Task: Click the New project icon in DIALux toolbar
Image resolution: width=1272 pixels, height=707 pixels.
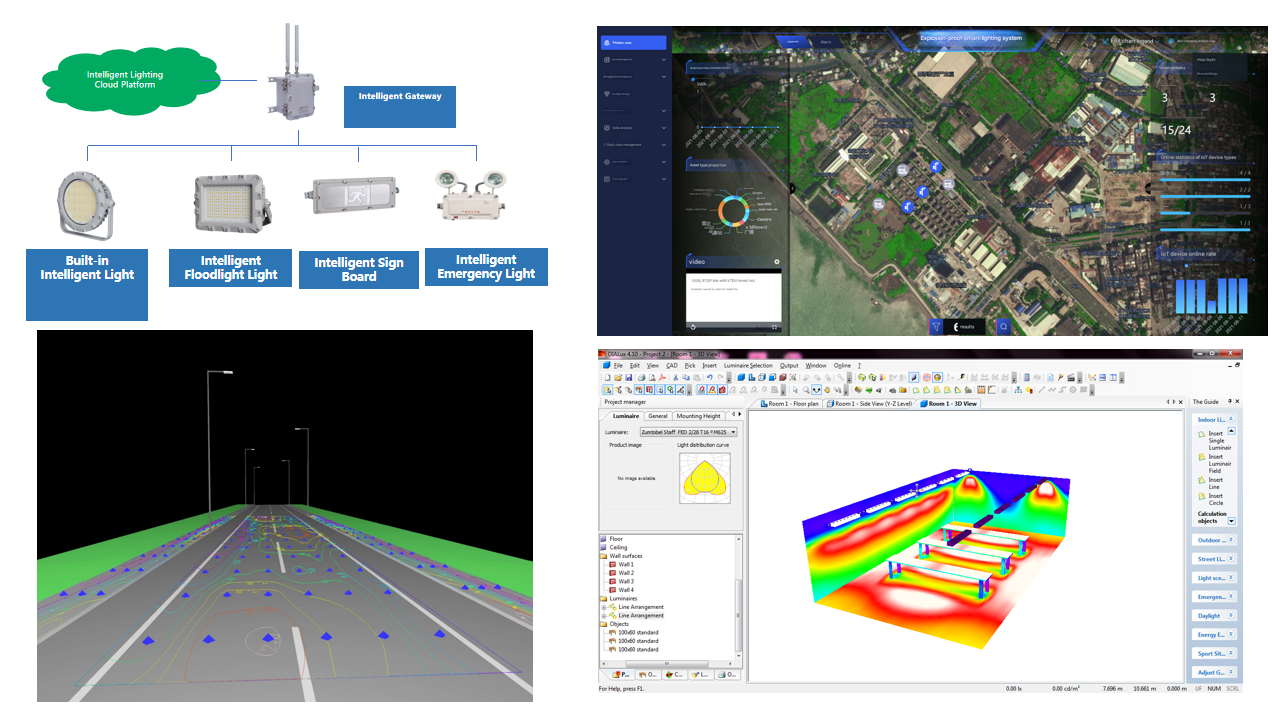Action: click(x=607, y=378)
